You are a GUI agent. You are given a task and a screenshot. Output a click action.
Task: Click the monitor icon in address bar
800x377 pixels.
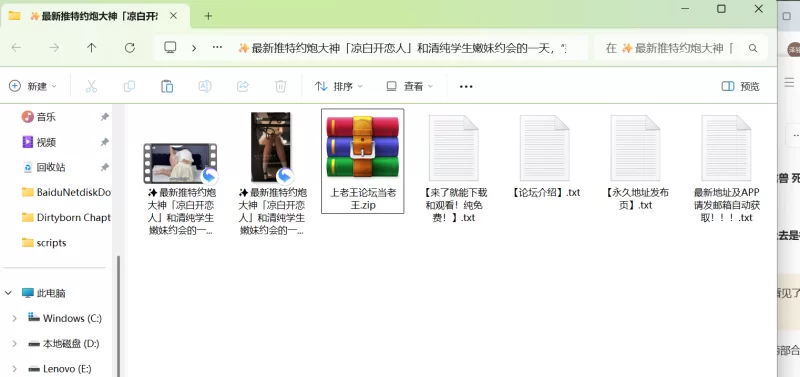pos(170,48)
